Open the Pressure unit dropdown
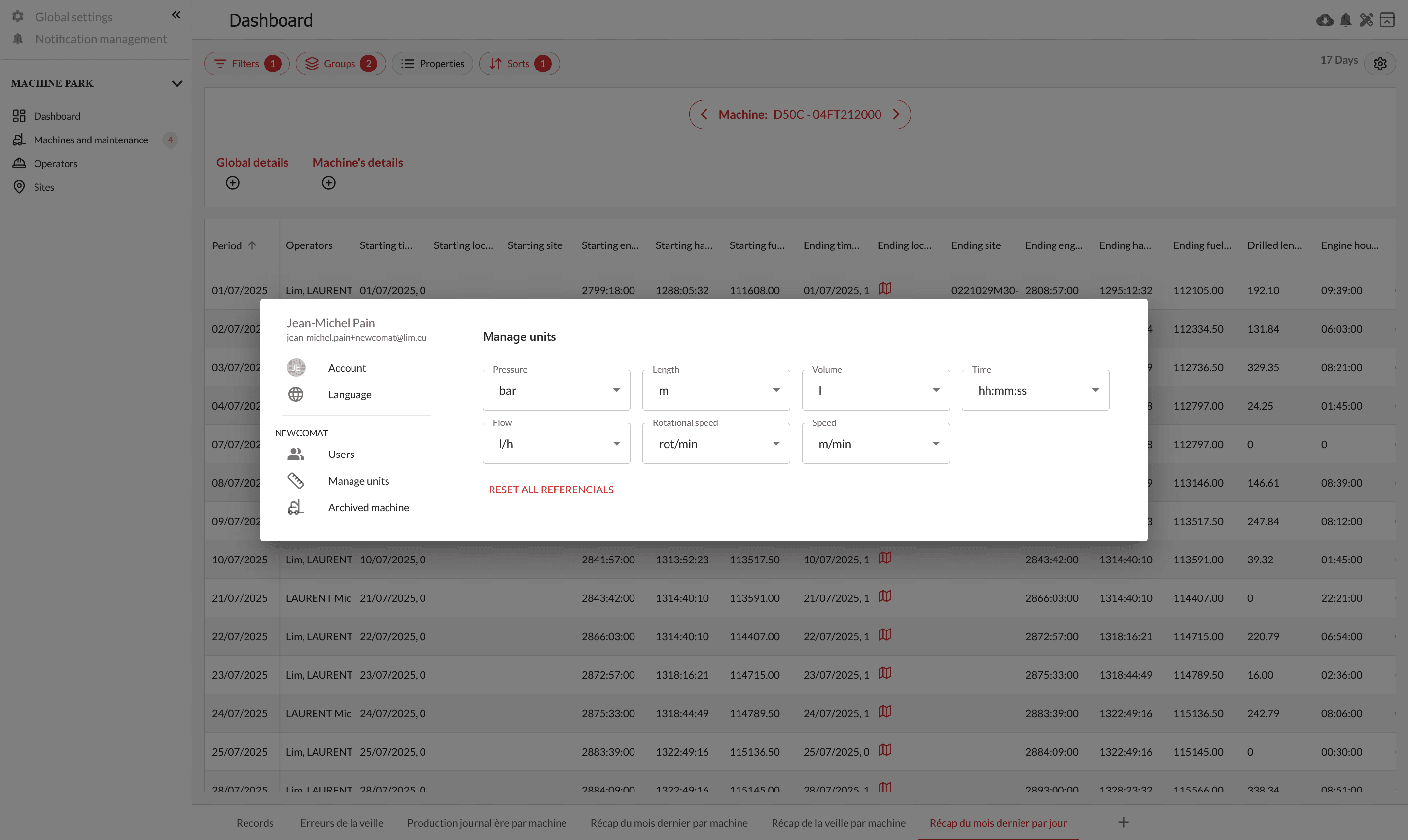This screenshot has height=840, width=1408. pyautogui.click(x=556, y=390)
